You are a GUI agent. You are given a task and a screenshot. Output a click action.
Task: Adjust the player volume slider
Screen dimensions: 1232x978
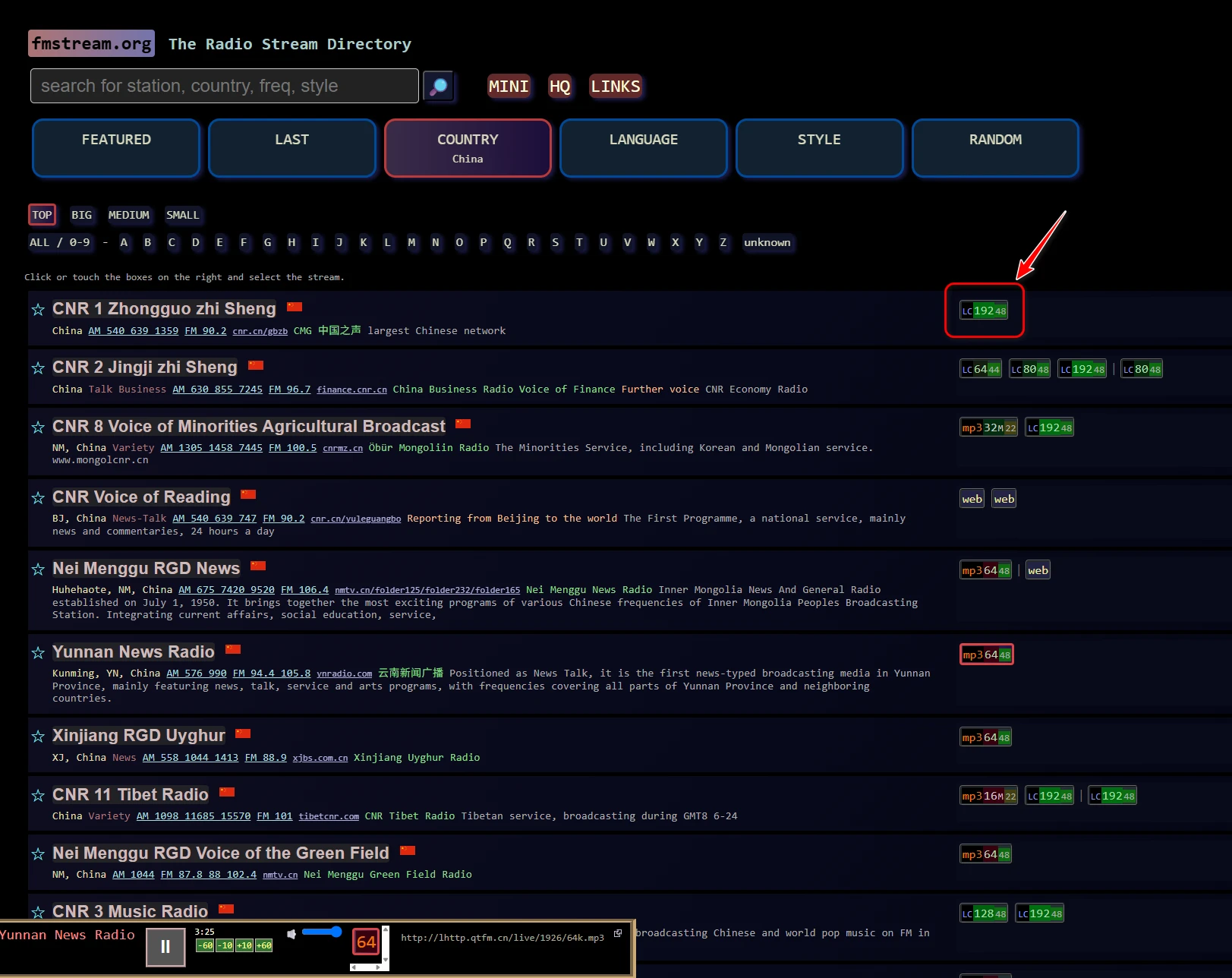(322, 932)
